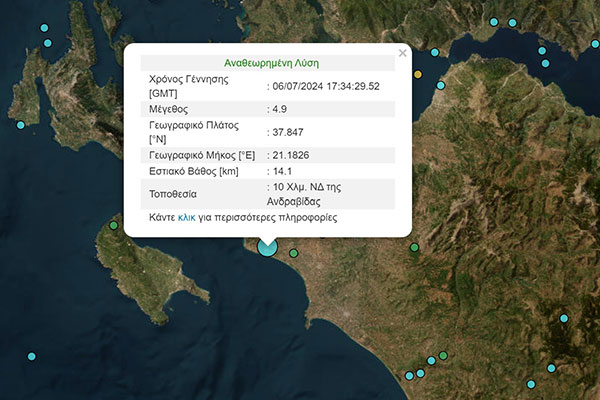Viewport: 600px width, 400px height.
Task: Click the green marker right of the popup's bottom corner
Action: point(414,246)
